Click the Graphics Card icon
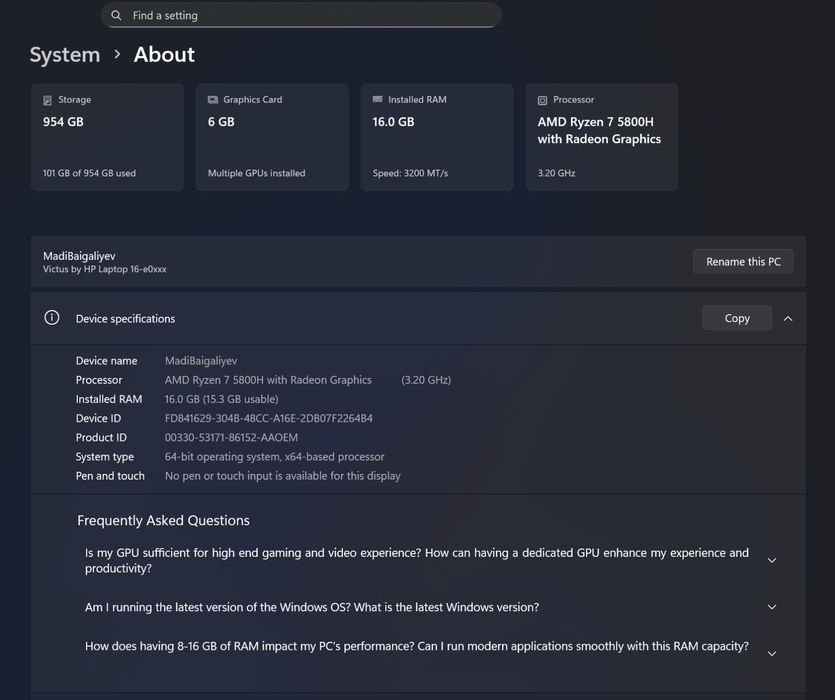Image resolution: width=835 pixels, height=700 pixels. click(x=213, y=100)
